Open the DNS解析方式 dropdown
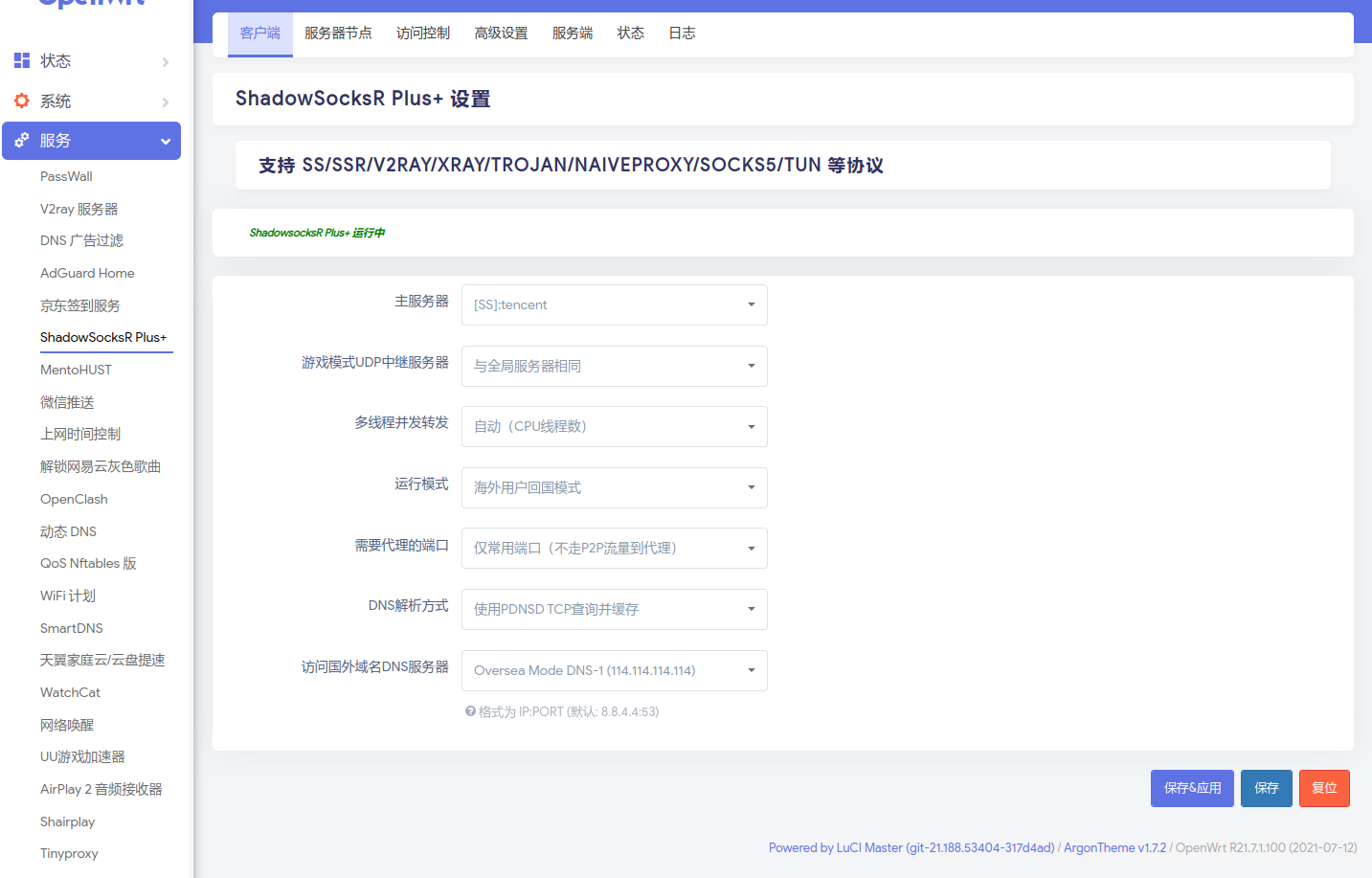1372x878 pixels. [x=614, y=609]
